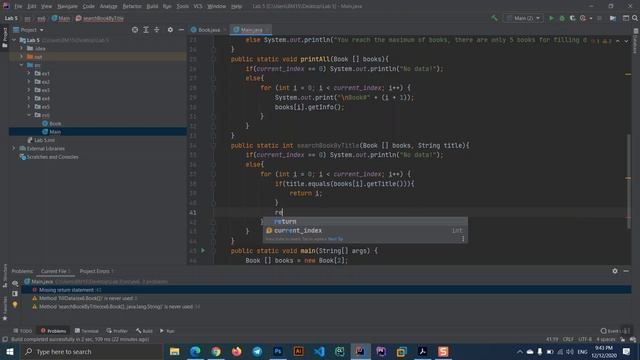This screenshot has height=360, width=640.
Task: Click Locate file target icon in Project panel
Action: (x=135, y=30)
